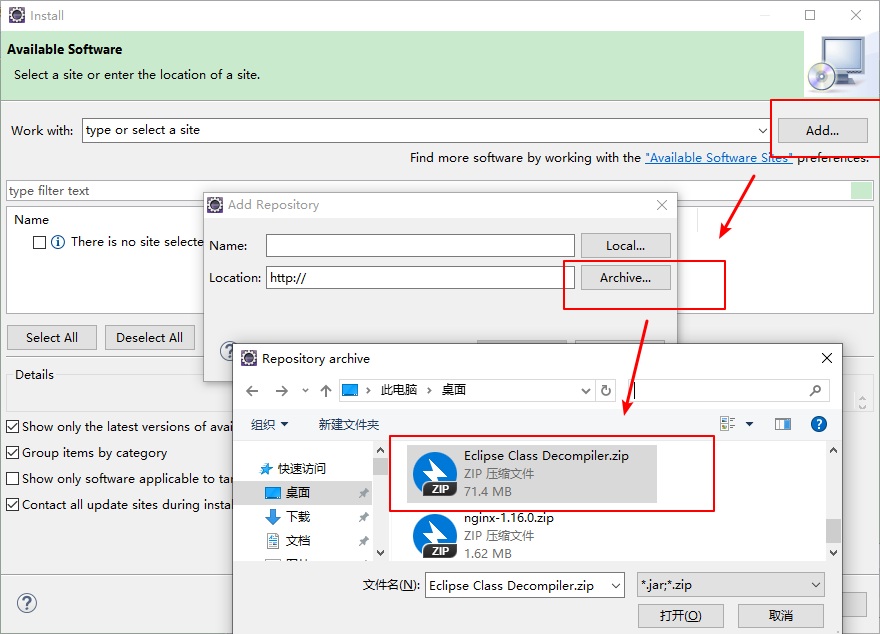Click navigation pane scroll up arrow

(x=381, y=450)
